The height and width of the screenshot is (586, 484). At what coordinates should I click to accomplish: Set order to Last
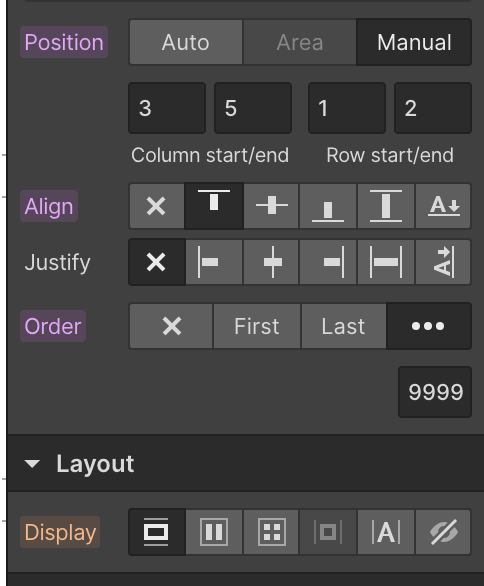(343, 326)
